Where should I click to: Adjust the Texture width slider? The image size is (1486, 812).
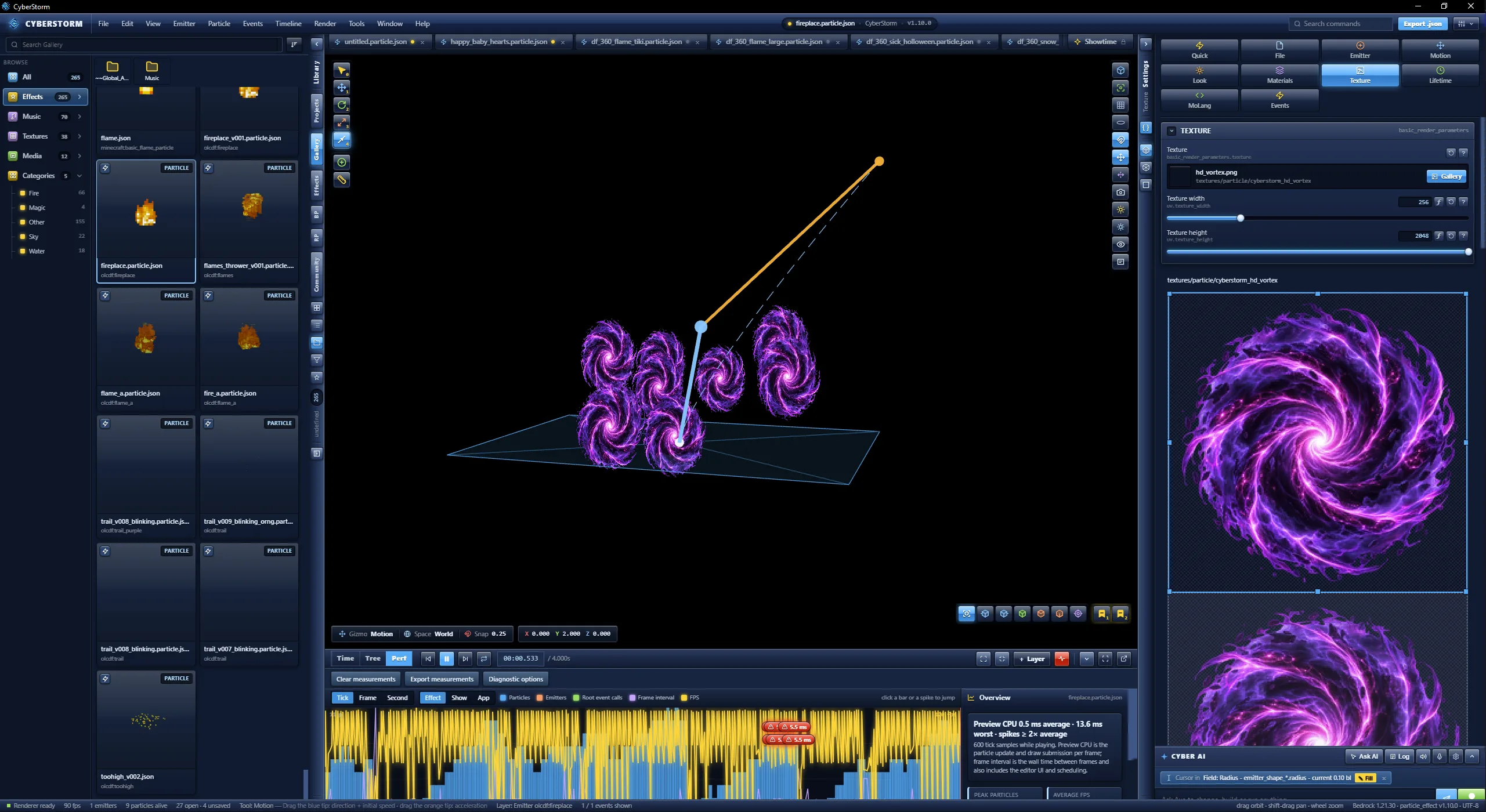click(1317, 219)
